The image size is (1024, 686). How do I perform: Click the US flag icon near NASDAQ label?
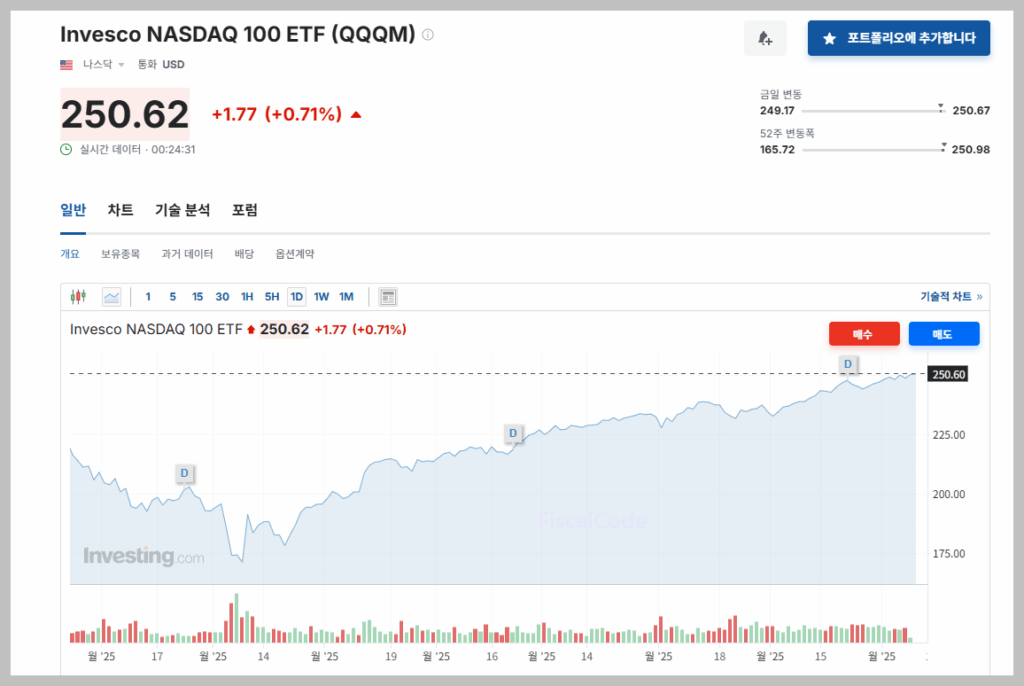click(x=65, y=64)
